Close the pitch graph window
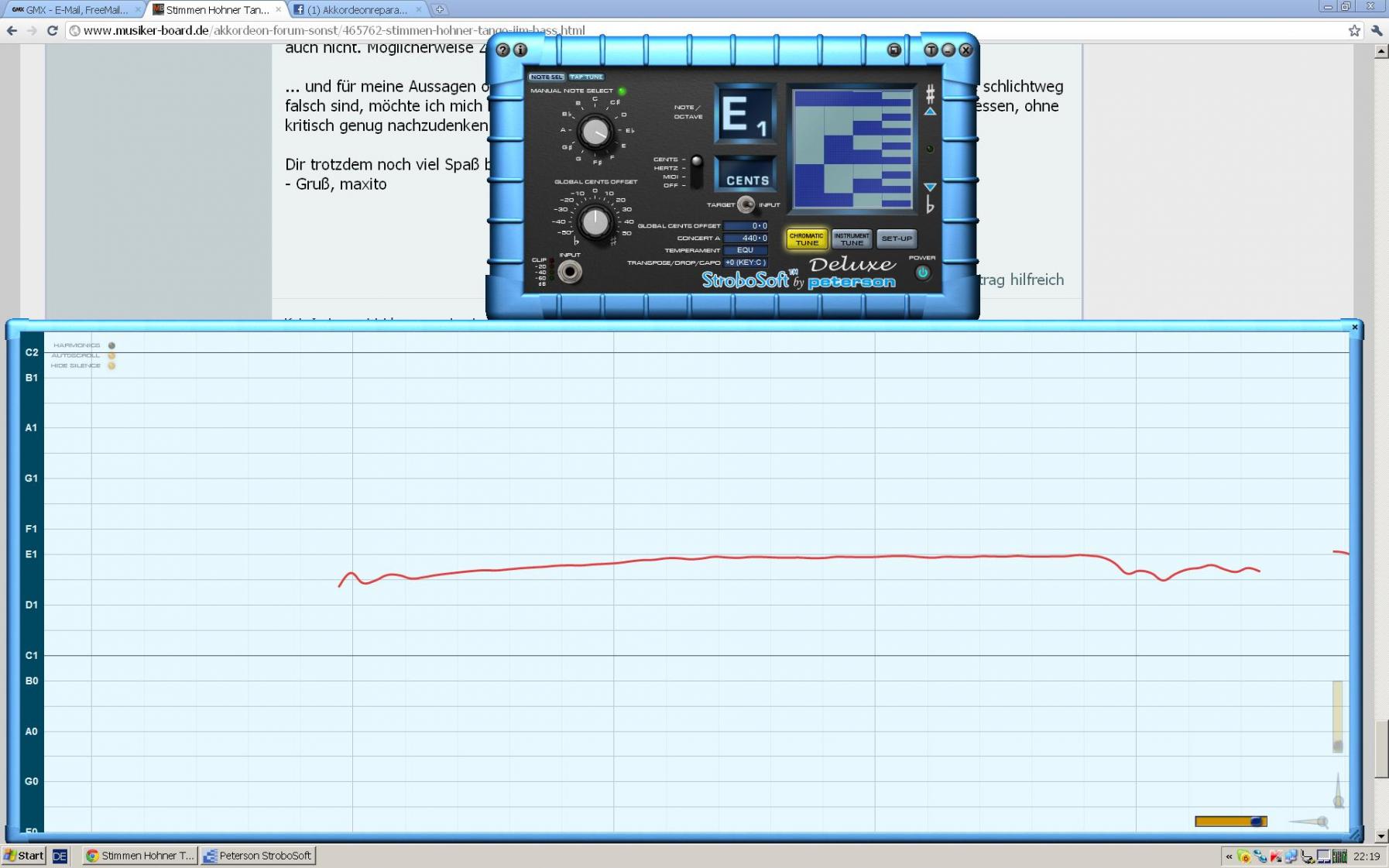Screen dimensions: 1389x868 [1355, 327]
